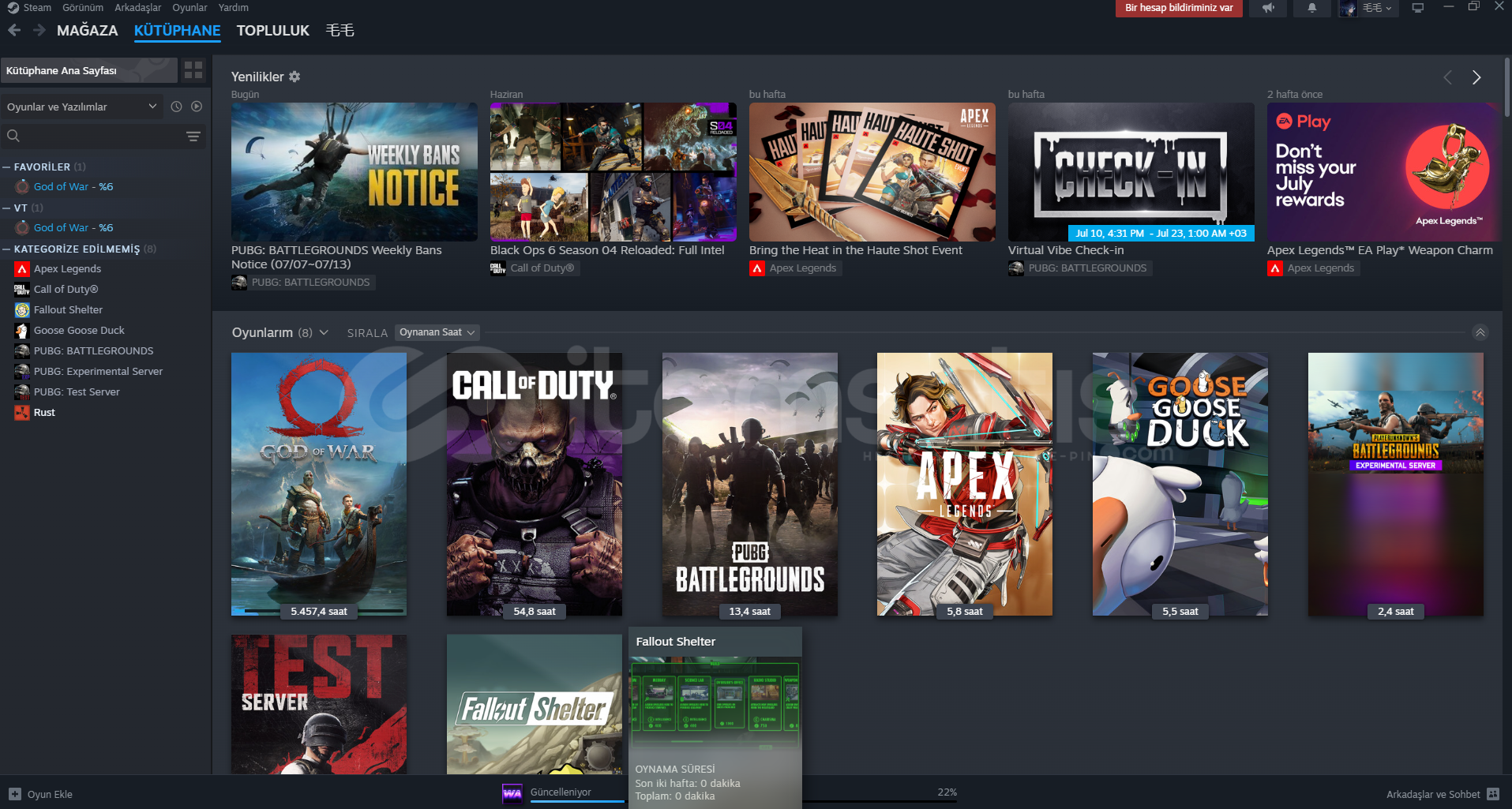Collapse the KATEGORİZE EDİLMEMİŞ category
Viewport: 1512px width, 809px height.
point(6,249)
